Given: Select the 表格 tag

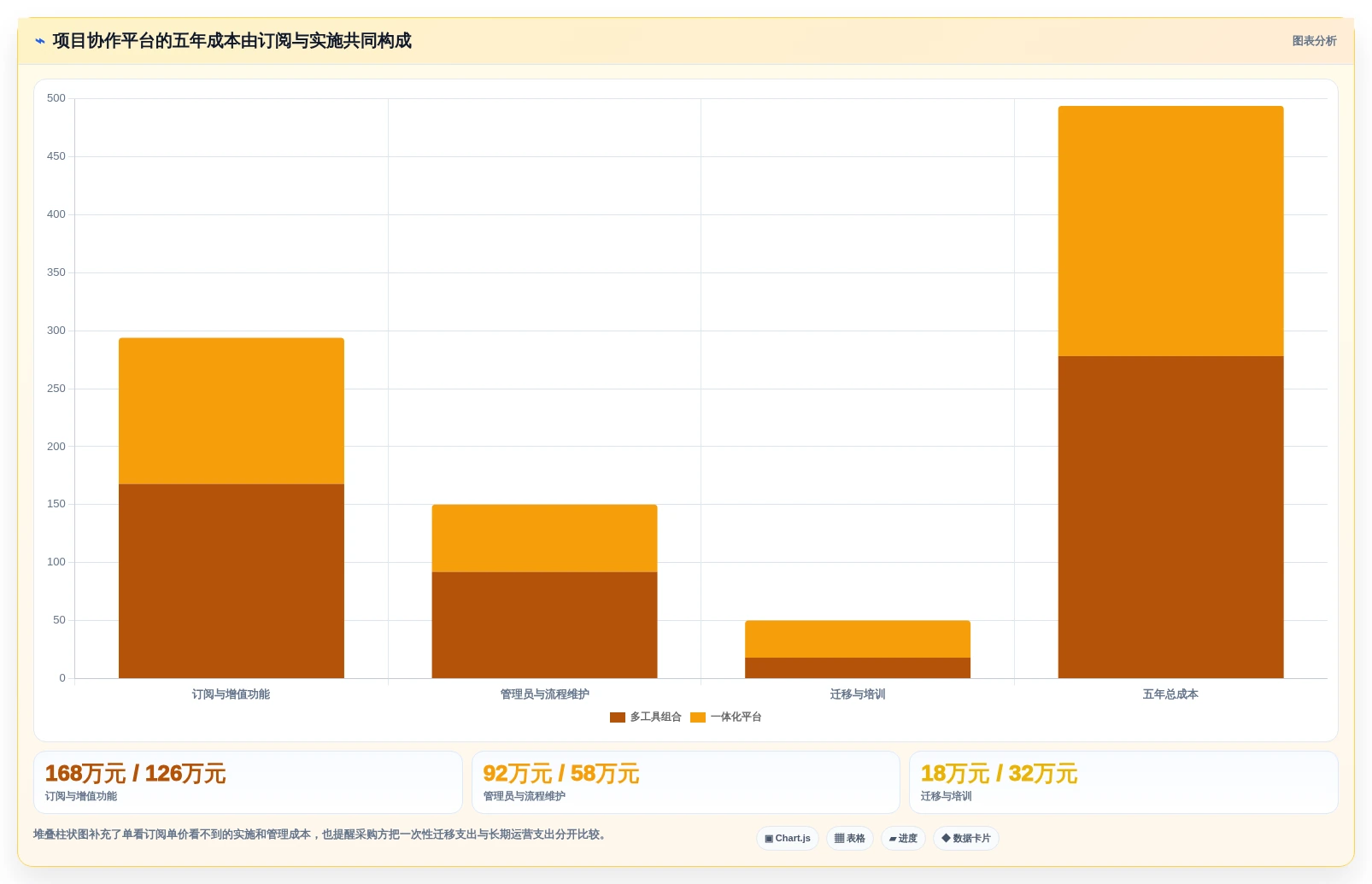Looking at the screenshot, I should [x=850, y=839].
